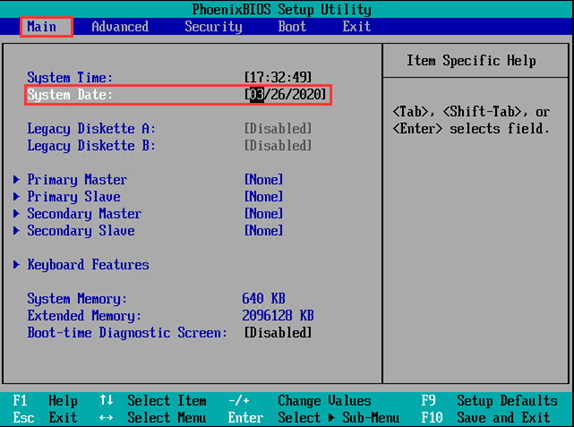Open the Keyboard Features submenu label

(x=88, y=265)
